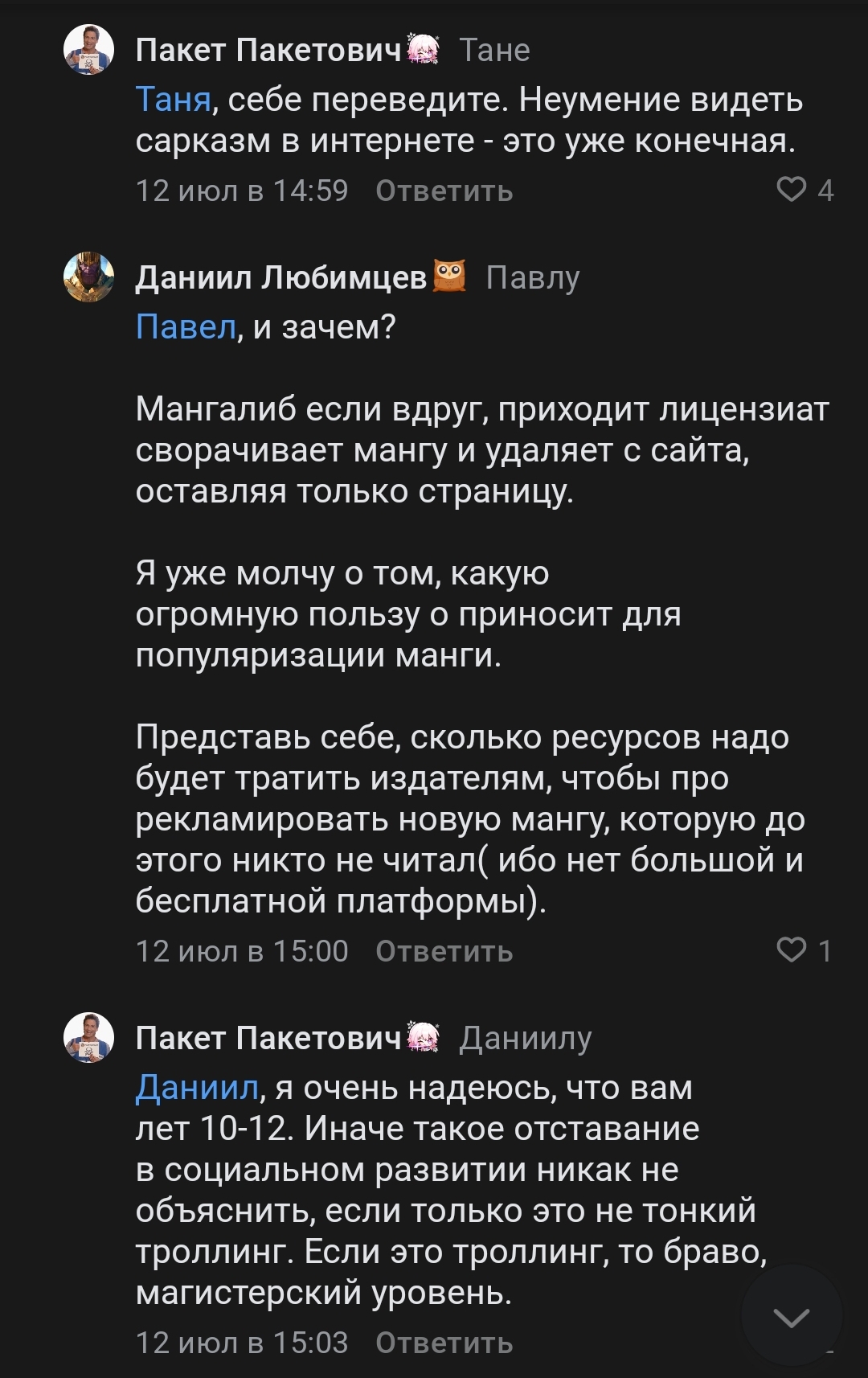
Task: Open Пакет Пакетович's avatar on first comment
Action: pyautogui.click(x=88, y=50)
